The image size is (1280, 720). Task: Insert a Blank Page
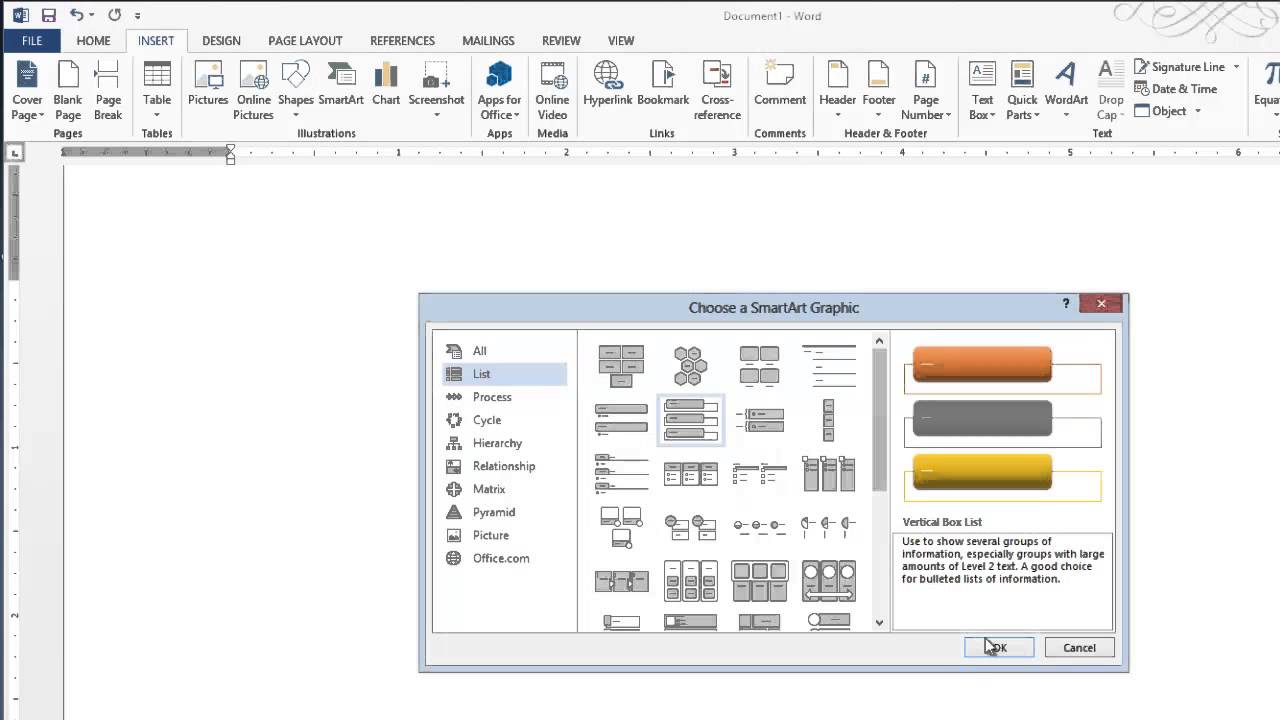pos(68,91)
